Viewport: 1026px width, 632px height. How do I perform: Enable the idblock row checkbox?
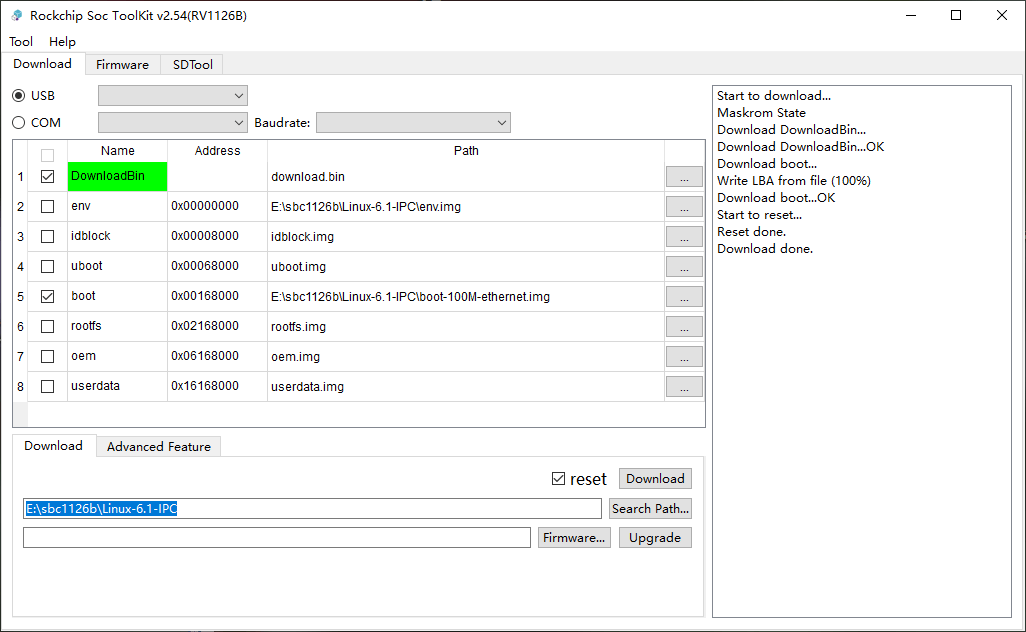47,236
